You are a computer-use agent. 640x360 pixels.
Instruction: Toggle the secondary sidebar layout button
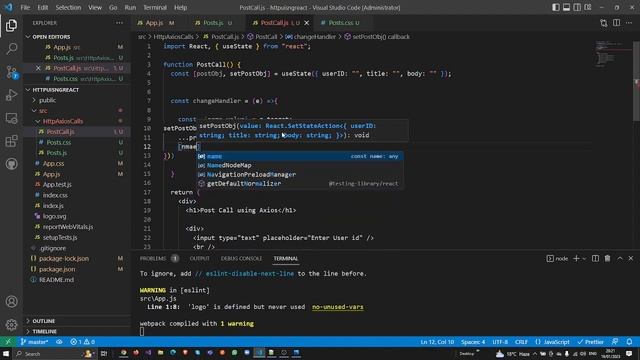577,7
